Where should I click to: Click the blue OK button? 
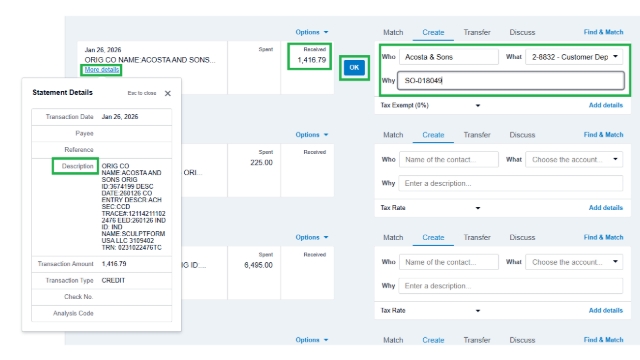(354, 68)
